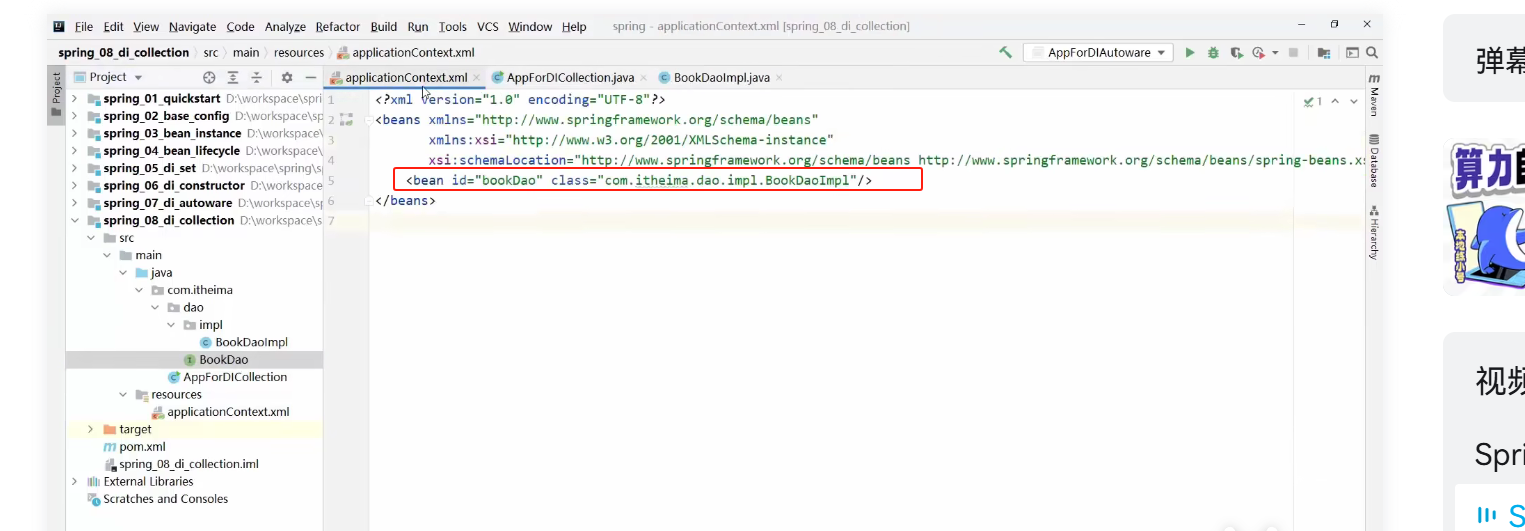
Task: Expand the spring_04_bean_lifecycle module
Action: click(74, 151)
